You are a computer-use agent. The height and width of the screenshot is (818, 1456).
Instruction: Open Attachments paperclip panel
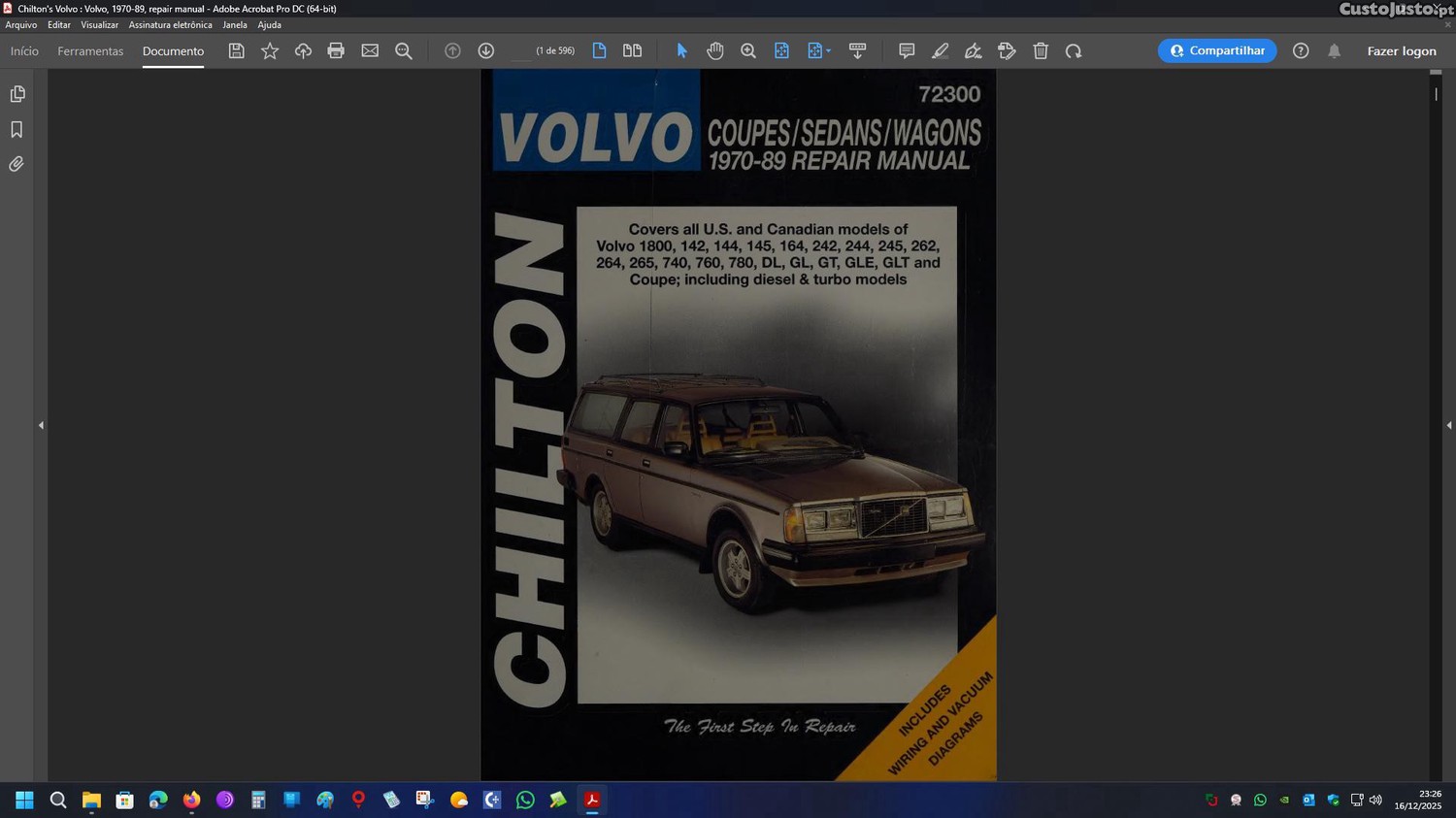click(x=17, y=164)
